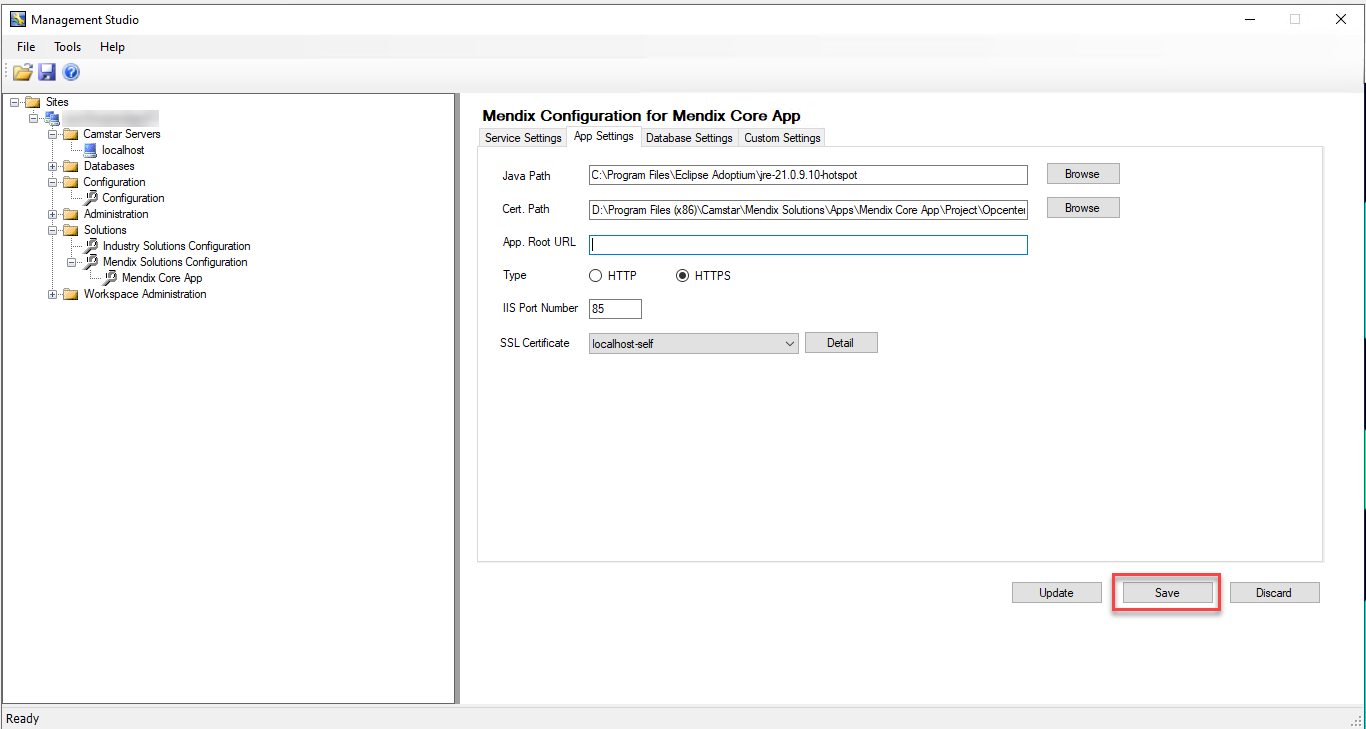Click the floppy disk save toolbar icon

47,72
